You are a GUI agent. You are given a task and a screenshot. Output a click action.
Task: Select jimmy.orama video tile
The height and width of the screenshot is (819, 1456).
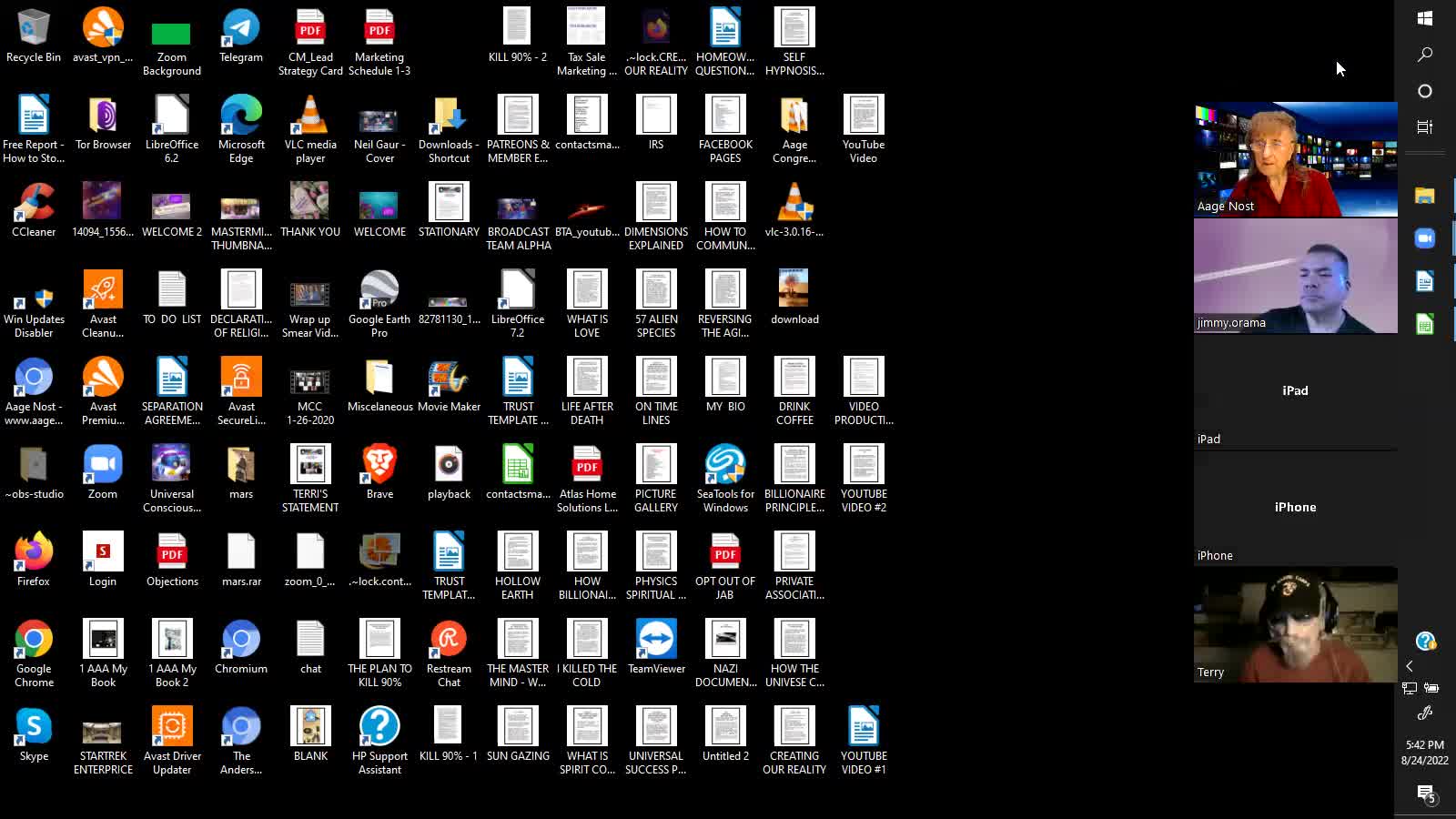click(x=1296, y=276)
